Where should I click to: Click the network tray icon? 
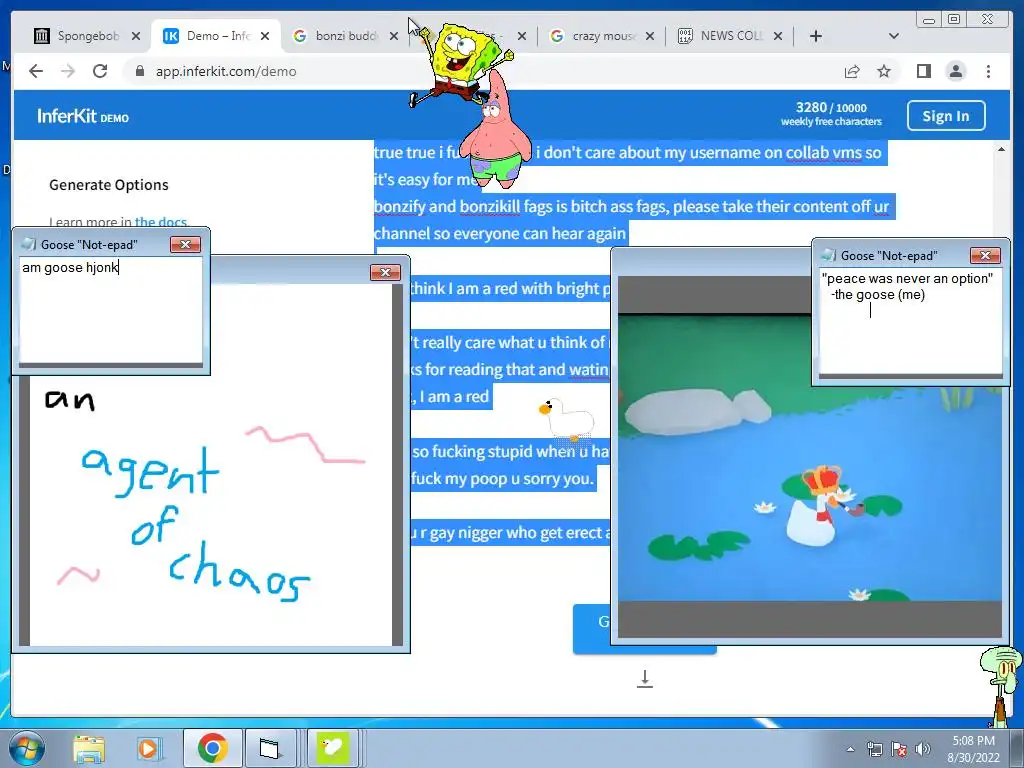[874, 749]
